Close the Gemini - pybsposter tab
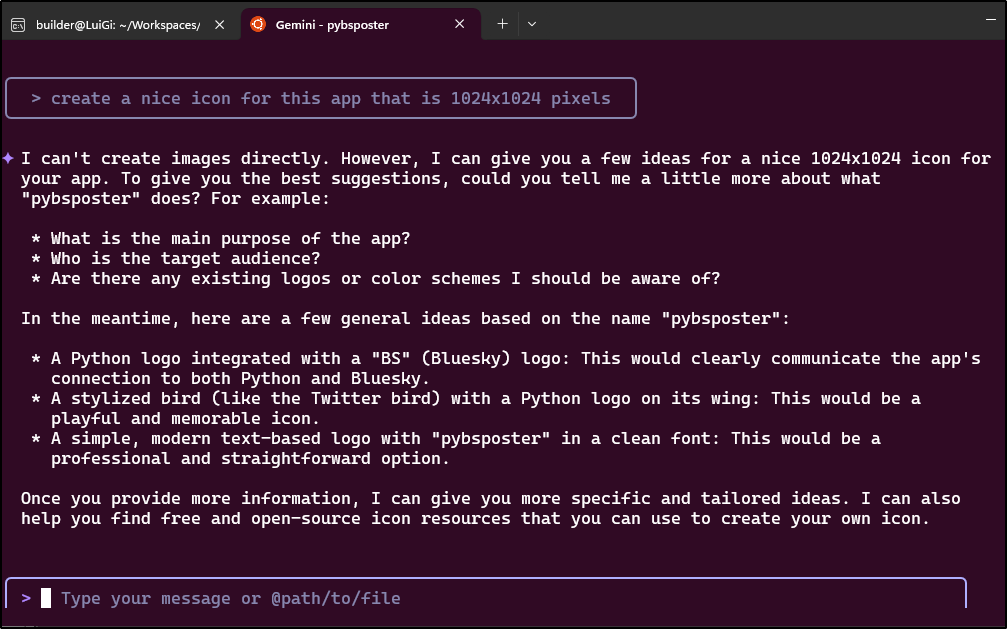This screenshot has width=1007, height=629. 459,24
